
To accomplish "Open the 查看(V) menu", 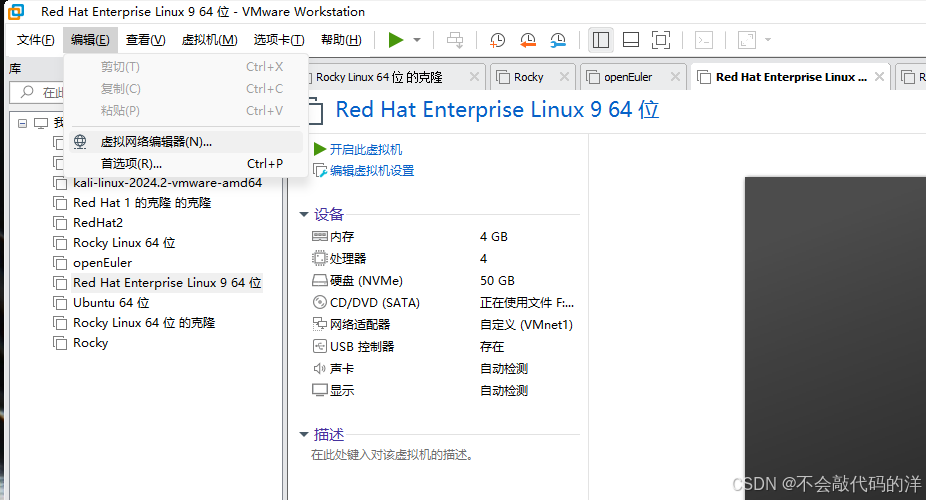I will point(145,40).
